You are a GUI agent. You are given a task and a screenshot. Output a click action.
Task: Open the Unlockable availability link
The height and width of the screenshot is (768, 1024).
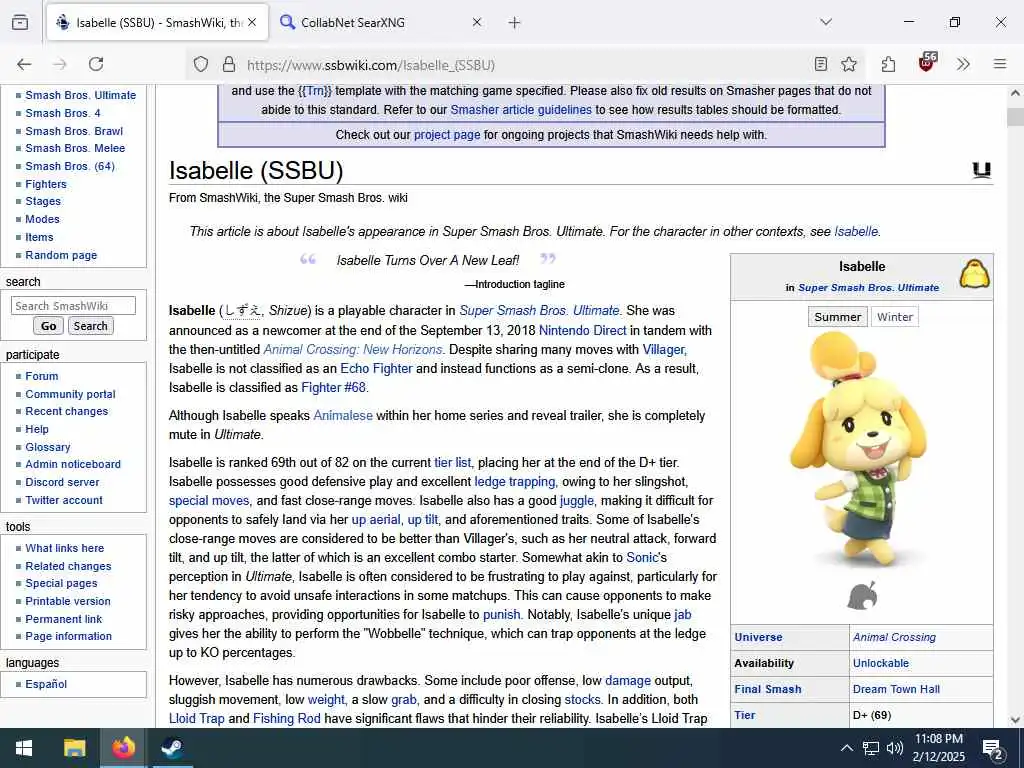(x=881, y=663)
